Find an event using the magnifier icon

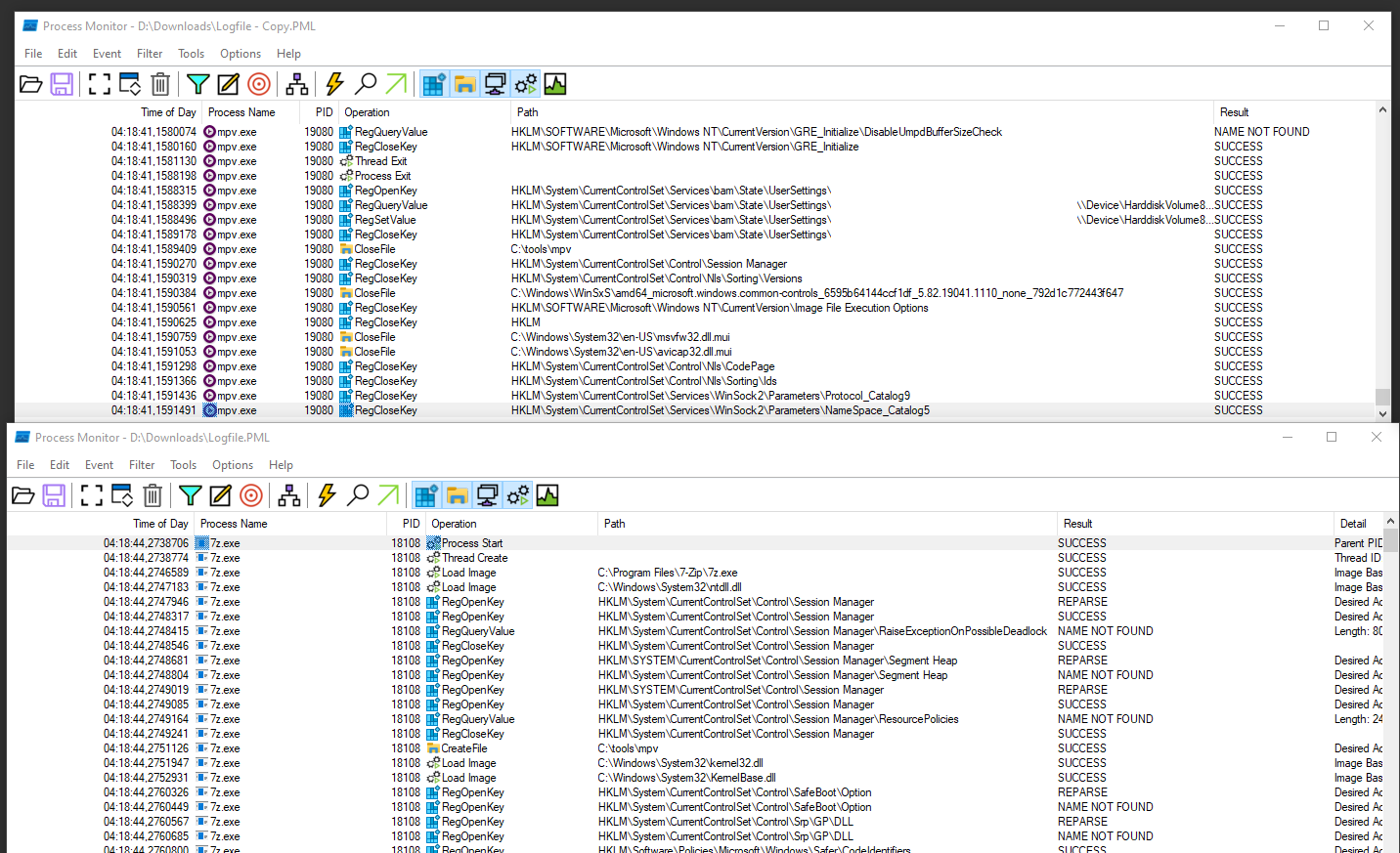[x=366, y=84]
